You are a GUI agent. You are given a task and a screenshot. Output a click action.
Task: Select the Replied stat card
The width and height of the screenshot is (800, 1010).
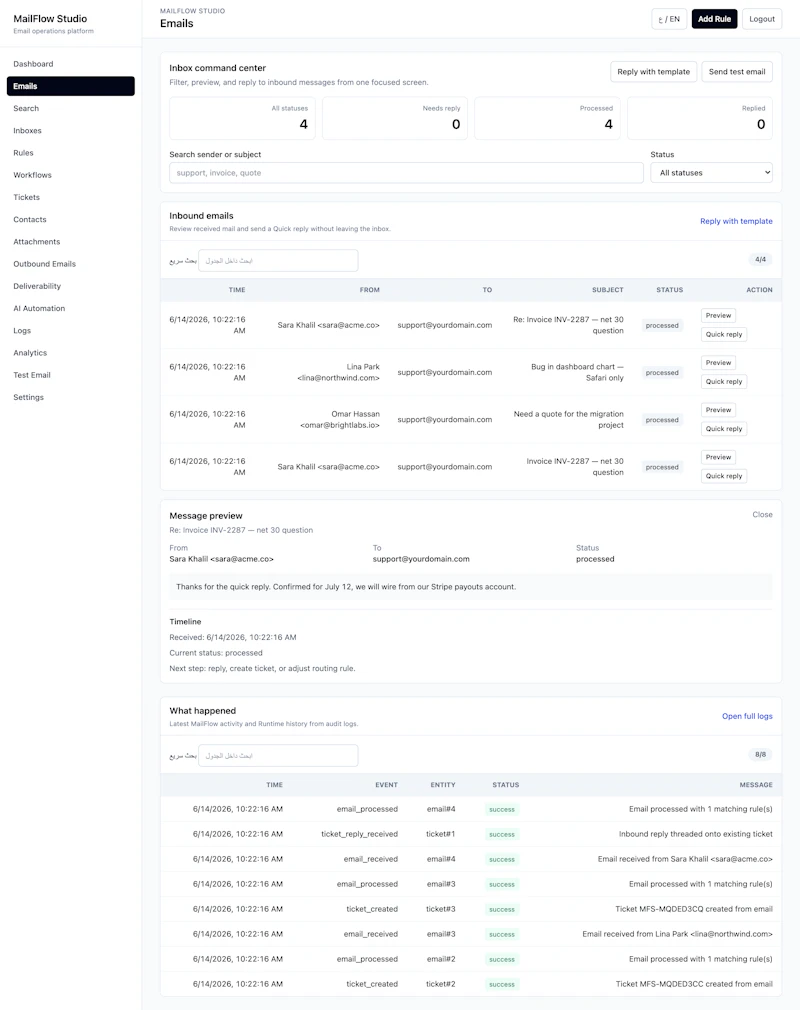tap(700, 118)
